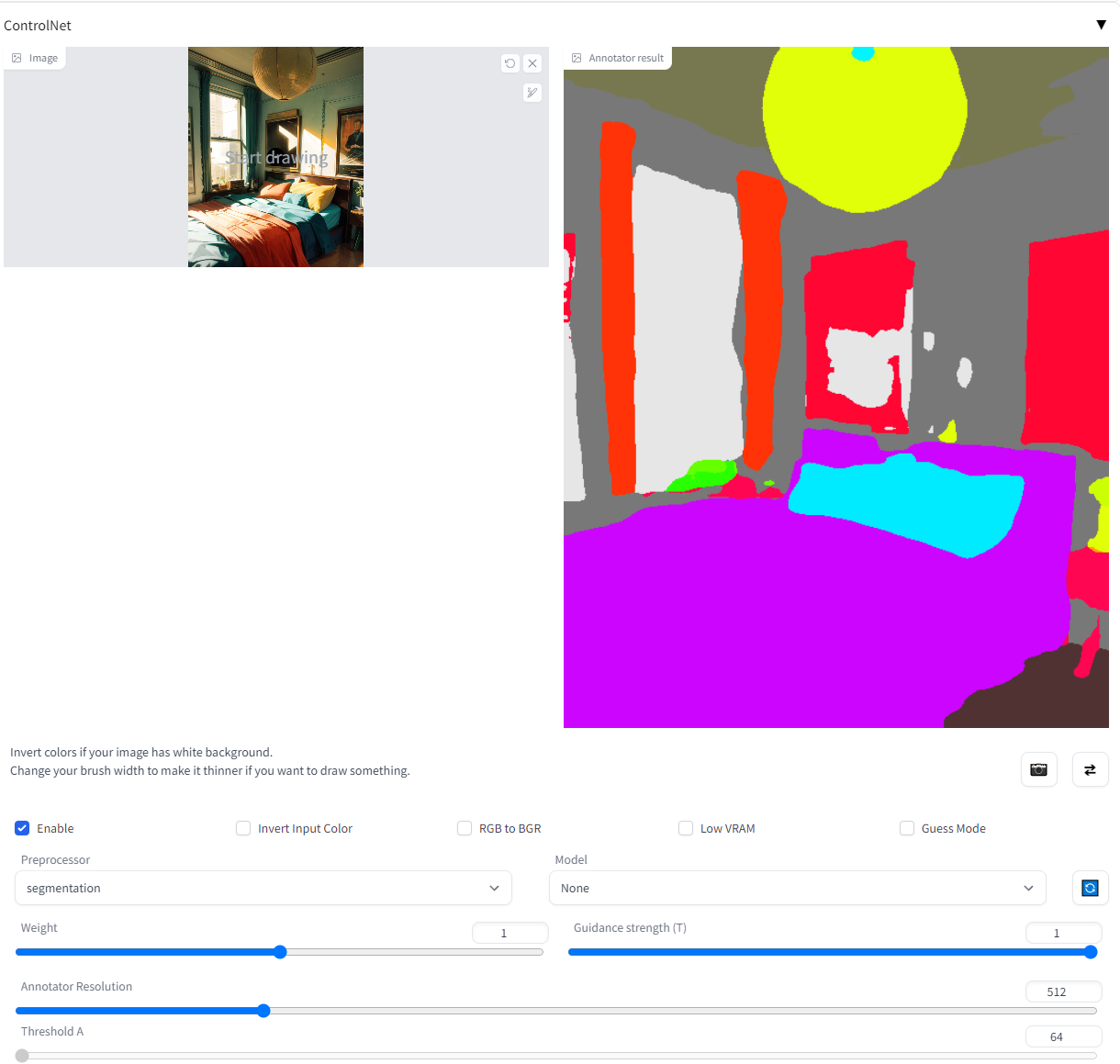Click the Annotator Resolution value field
This screenshot has height=1064, width=1120.
(1063, 991)
